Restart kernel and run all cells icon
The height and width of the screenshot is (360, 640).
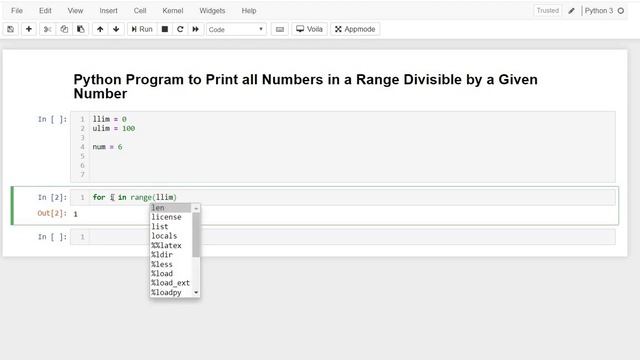tap(196, 29)
